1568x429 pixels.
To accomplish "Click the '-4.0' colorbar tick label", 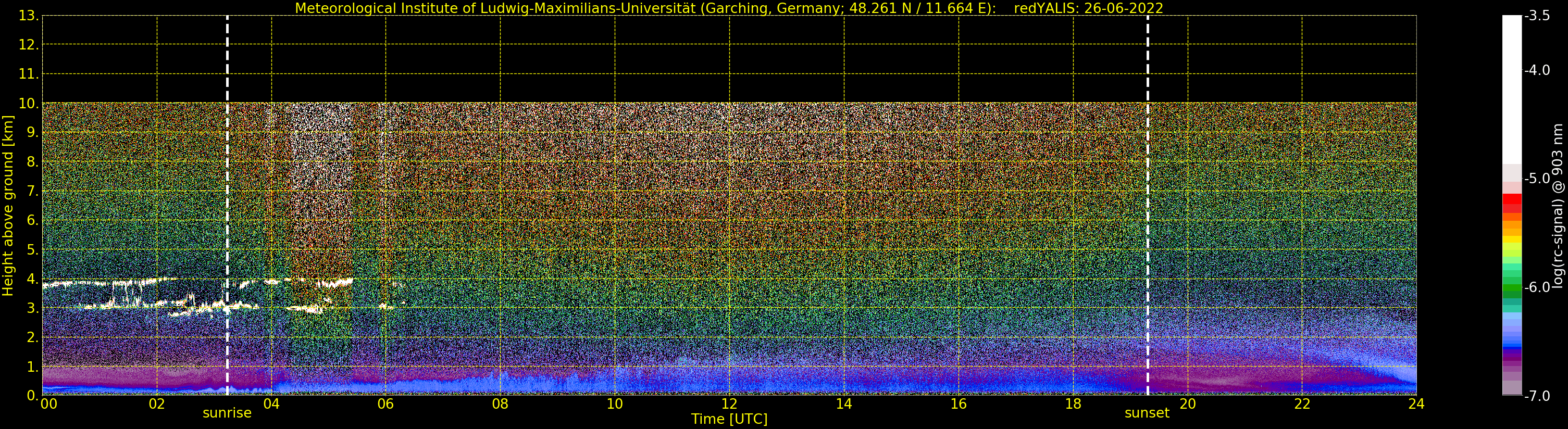I will (x=1537, y=70).
